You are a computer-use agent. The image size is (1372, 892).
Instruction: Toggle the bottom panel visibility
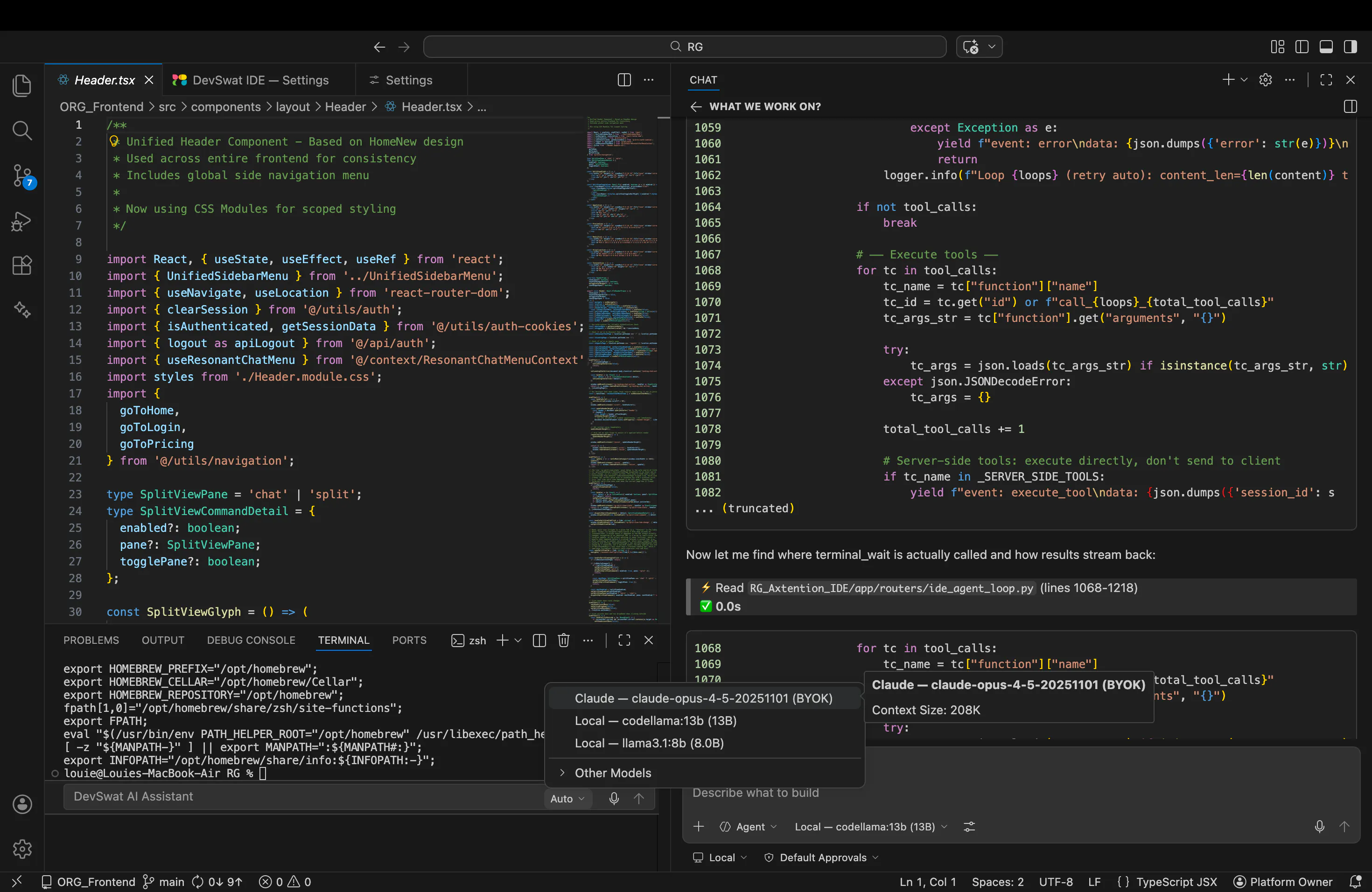[1326, 47]
